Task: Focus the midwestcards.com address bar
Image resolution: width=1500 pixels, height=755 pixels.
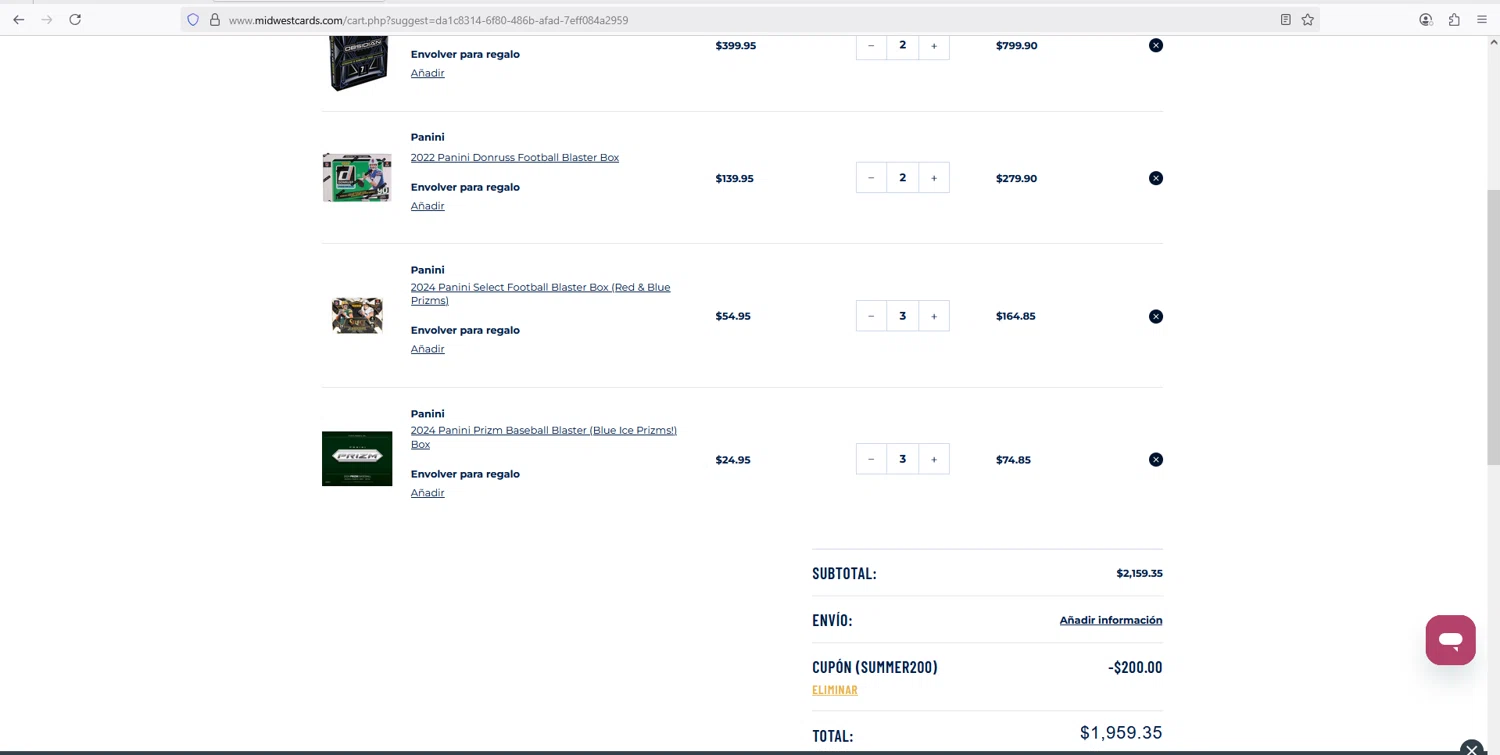Action: [750, 20]
